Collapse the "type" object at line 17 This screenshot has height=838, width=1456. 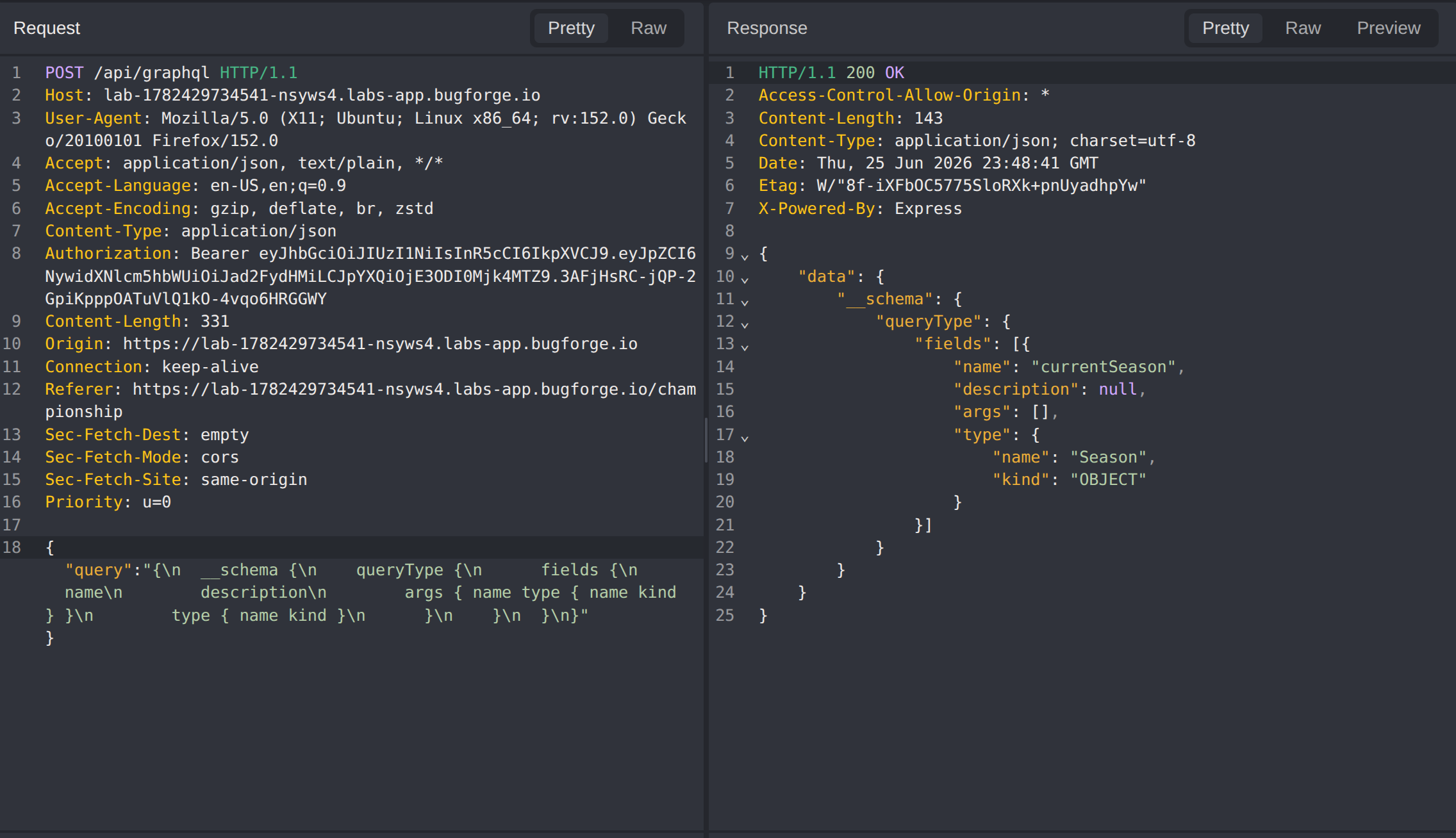coord(745,438)
